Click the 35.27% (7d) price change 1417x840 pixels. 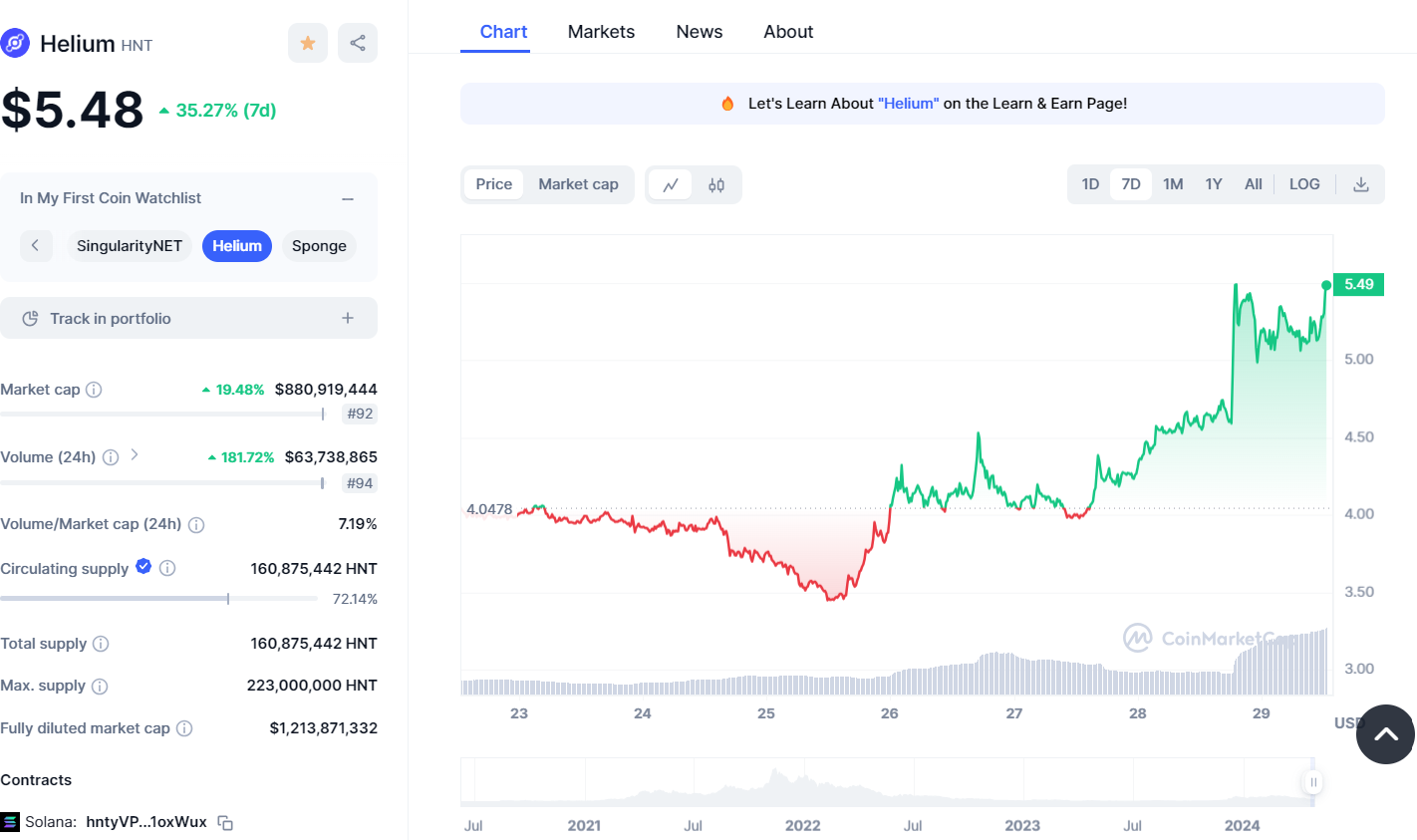[217, 111]
